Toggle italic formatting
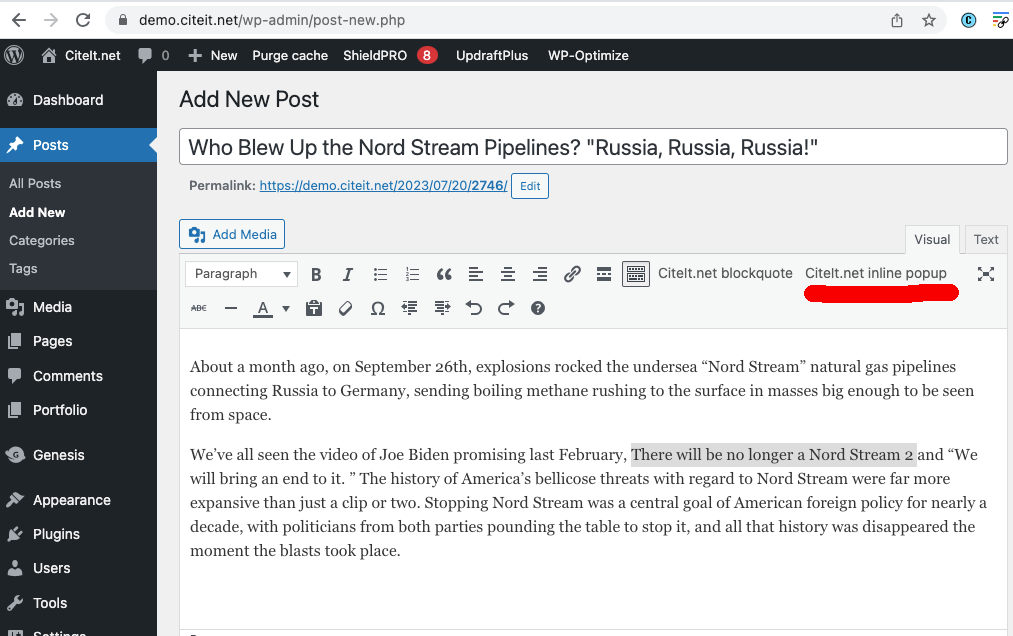1013x636 pixels. pyautogui.click(x=348, y=274)
